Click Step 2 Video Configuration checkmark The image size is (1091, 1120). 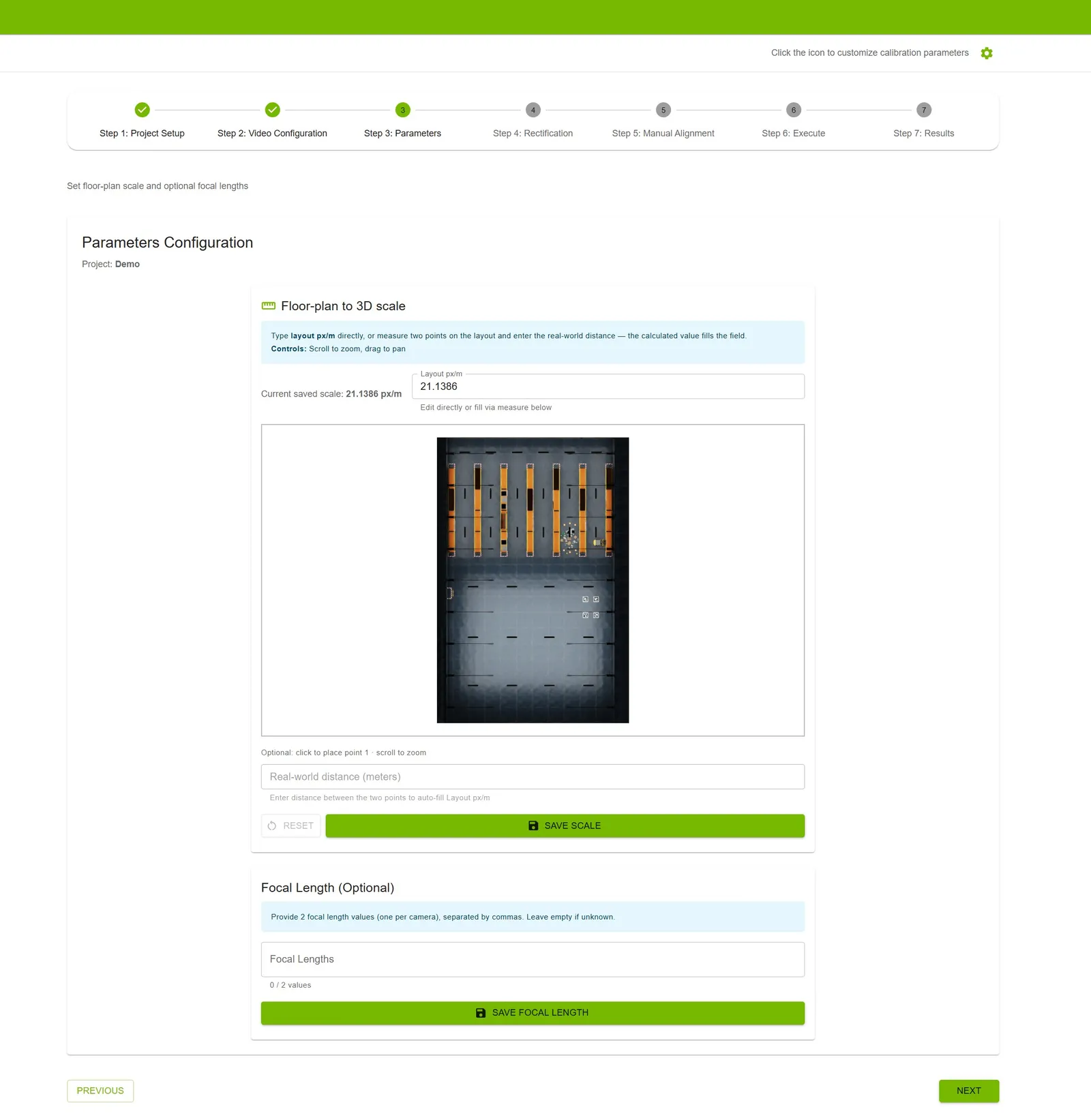272,110
